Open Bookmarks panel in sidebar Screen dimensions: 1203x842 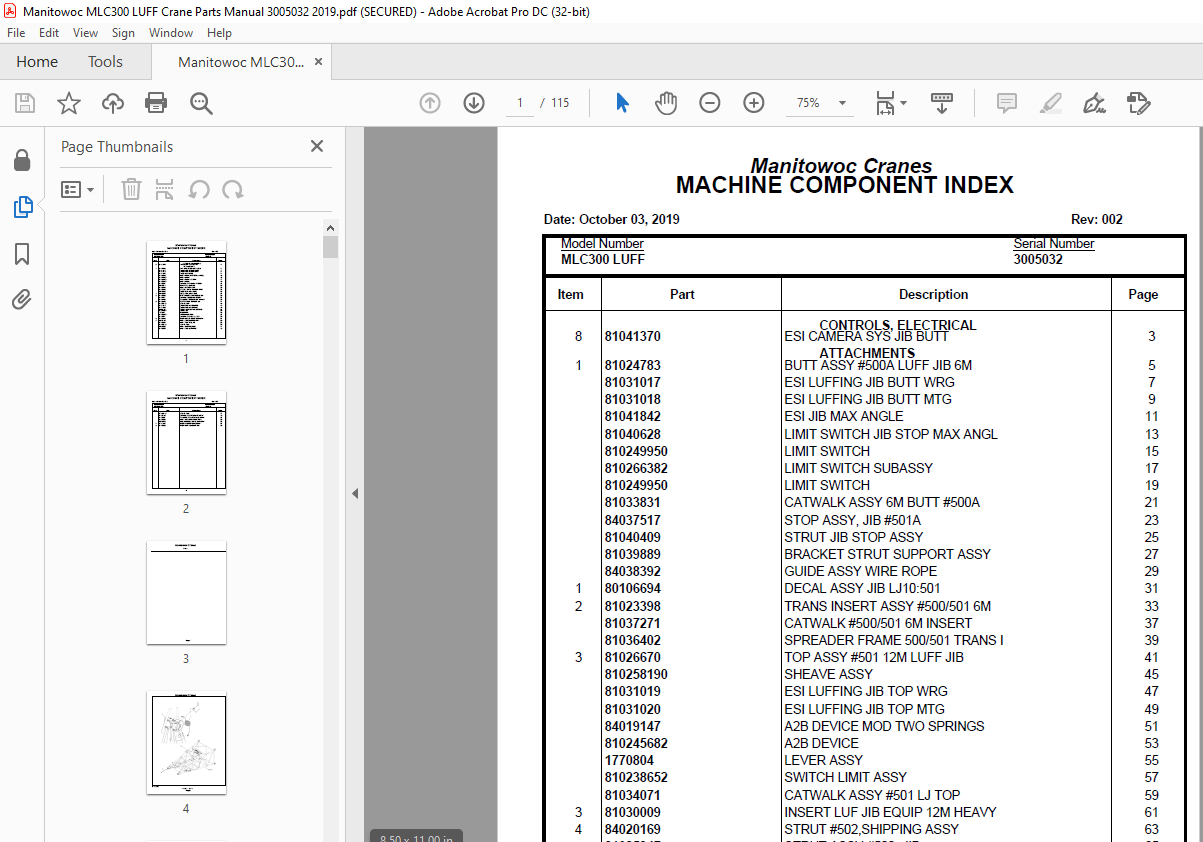click(22, 254)
